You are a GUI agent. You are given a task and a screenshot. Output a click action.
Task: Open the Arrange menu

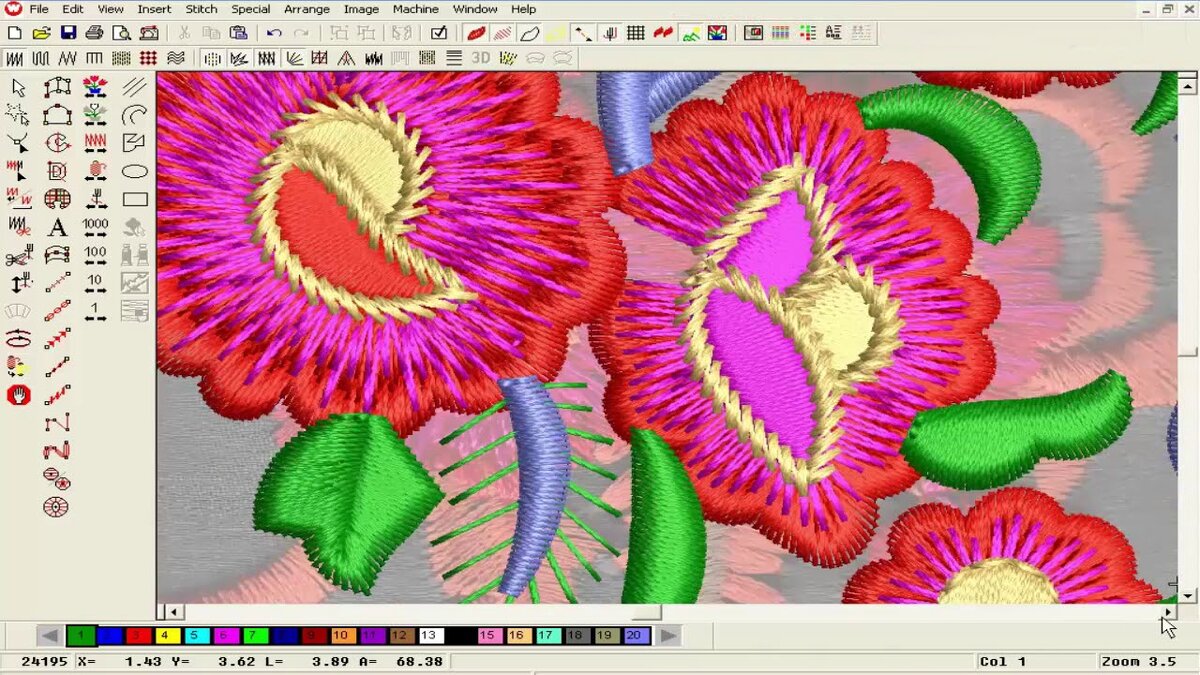pyautogui.click(x=307, y=9)
